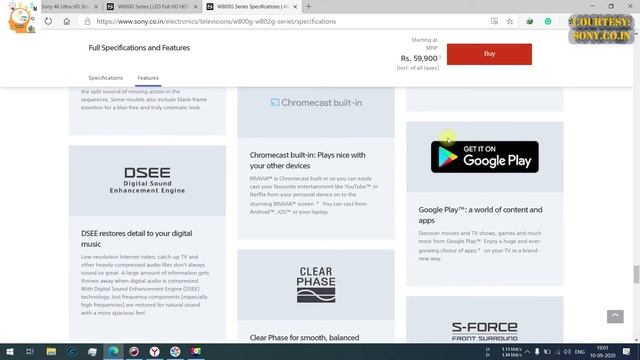Open the colorful pinwheel app on taskbar
Viewport: 640px width, 360px height.
pyautogui.click(x=175, y=351)
